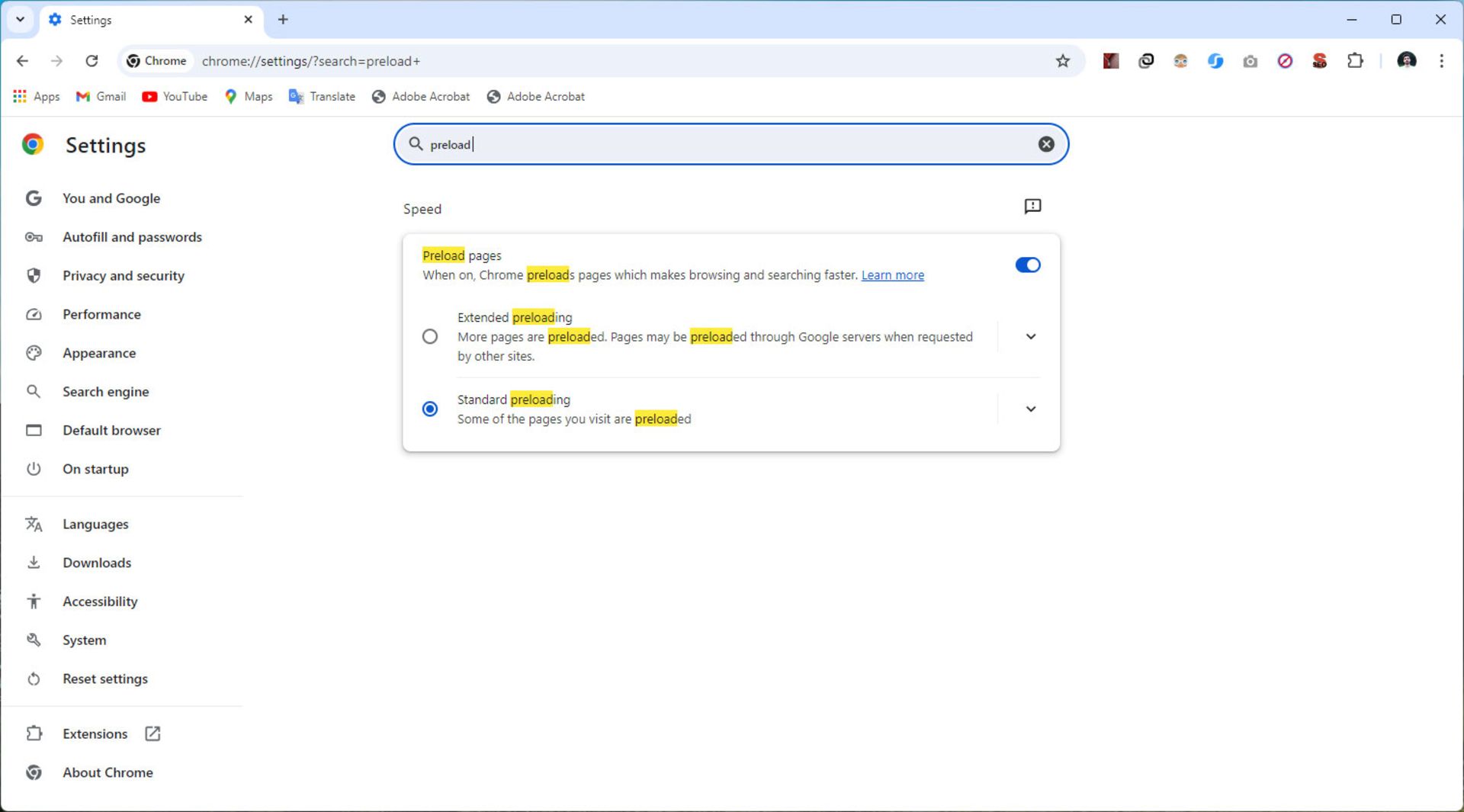Open the tab search dropdown arrow

click(21, 20)
